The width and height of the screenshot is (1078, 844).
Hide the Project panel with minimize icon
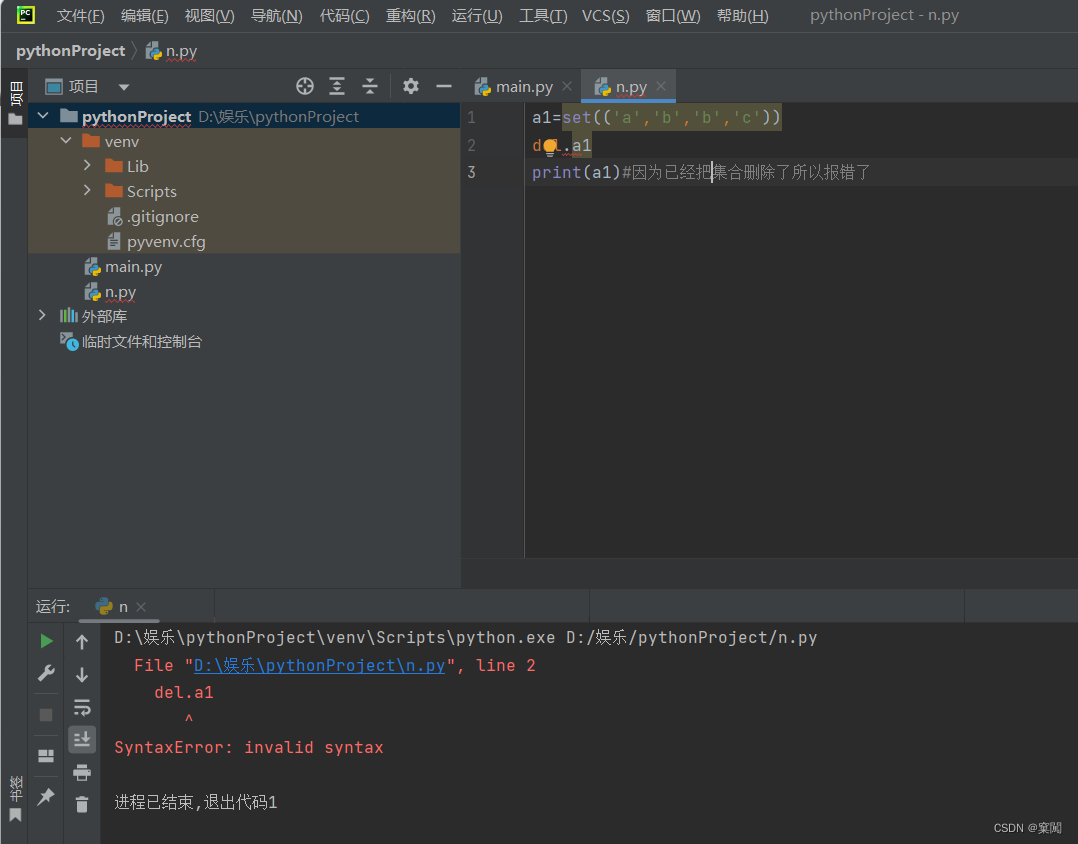pos(444,87)
